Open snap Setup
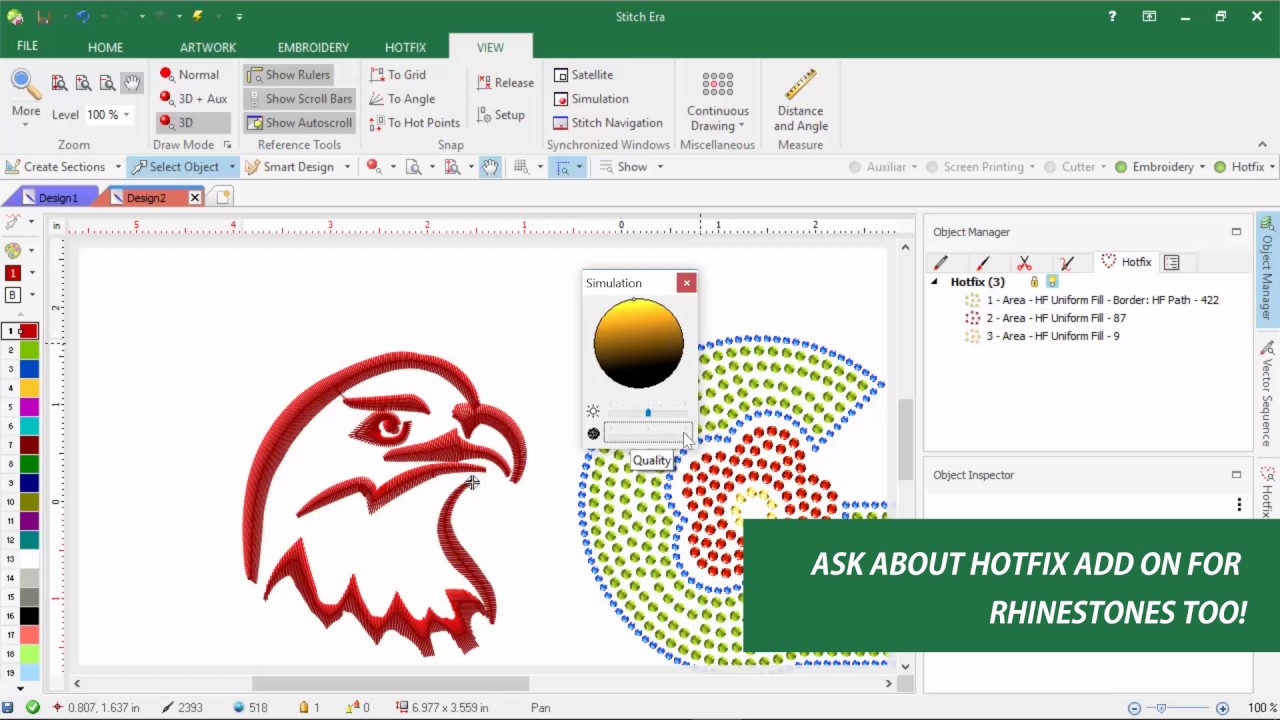Viewport: 1280px width, 720px height. coord(501,115)
